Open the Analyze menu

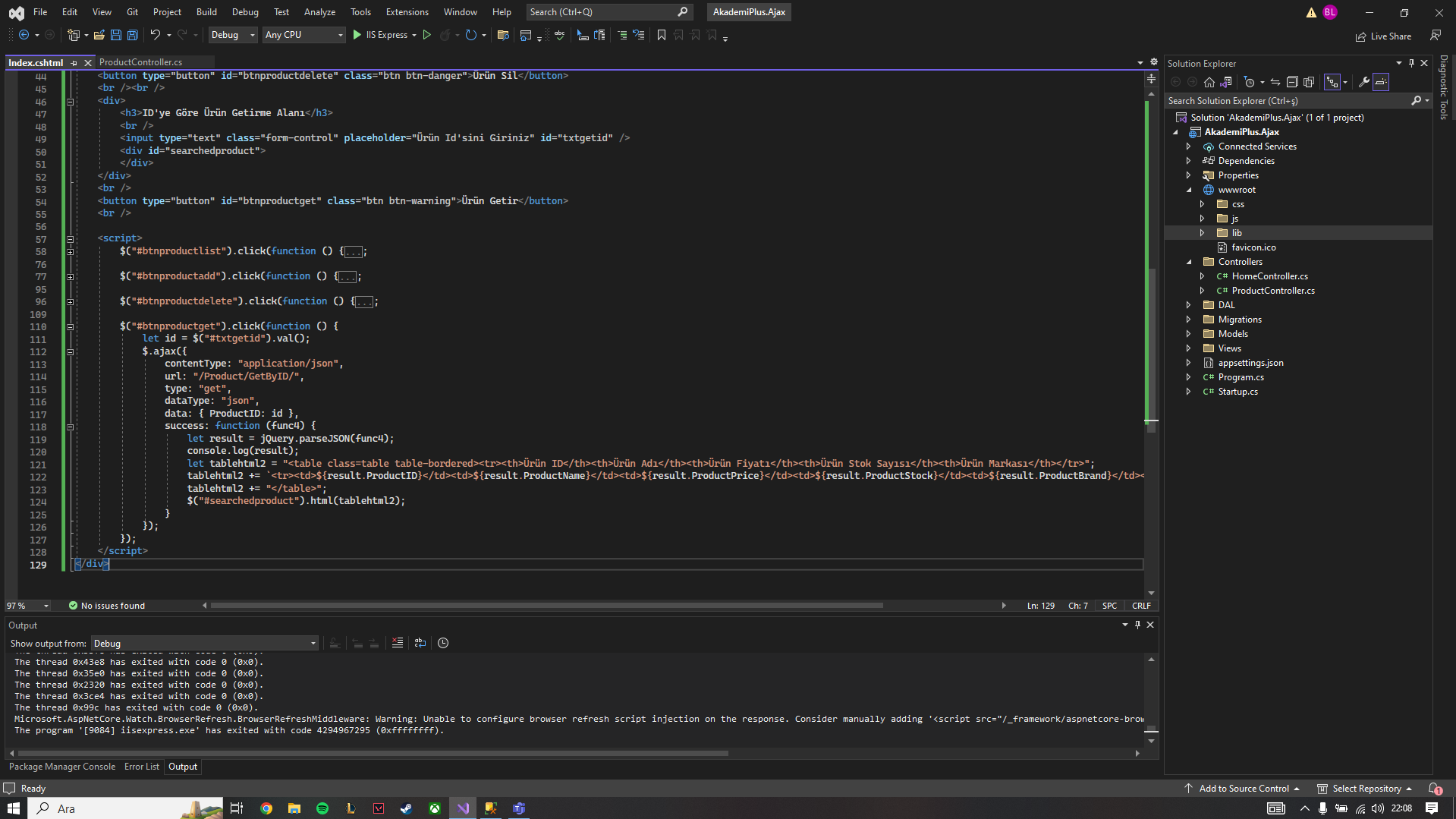pyautogui.click(x=319, y=12)
